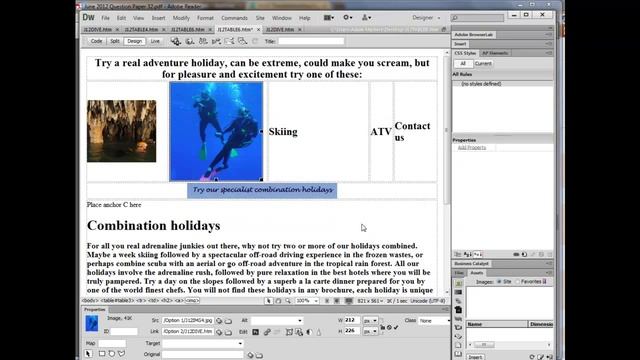This screenshot has width=640, height=360.
Task: Click the <body> tag in tag selector
Action: tap(89, 301)
